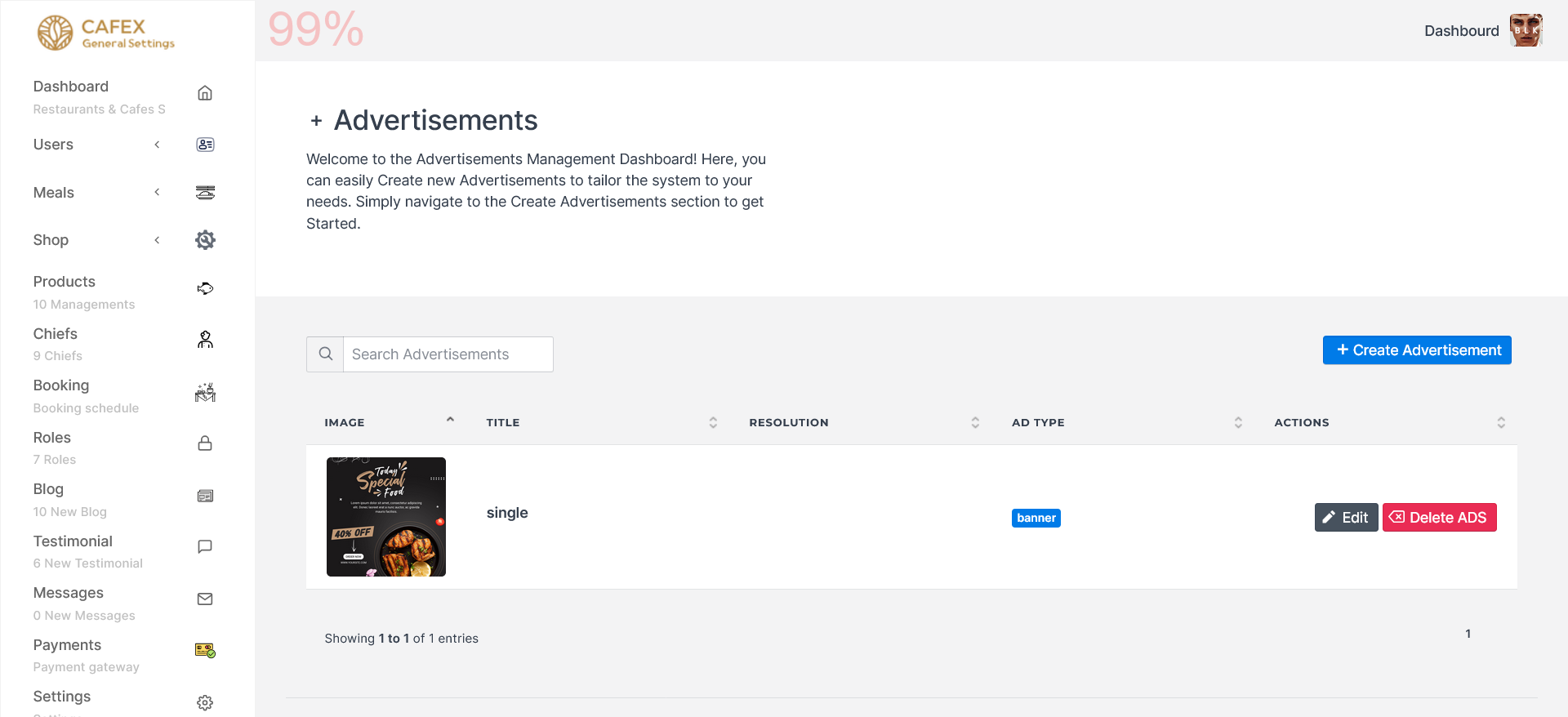Click the Testimonial chat bubble icon
The image size is (1568, 717).
(x=205, y=546)
